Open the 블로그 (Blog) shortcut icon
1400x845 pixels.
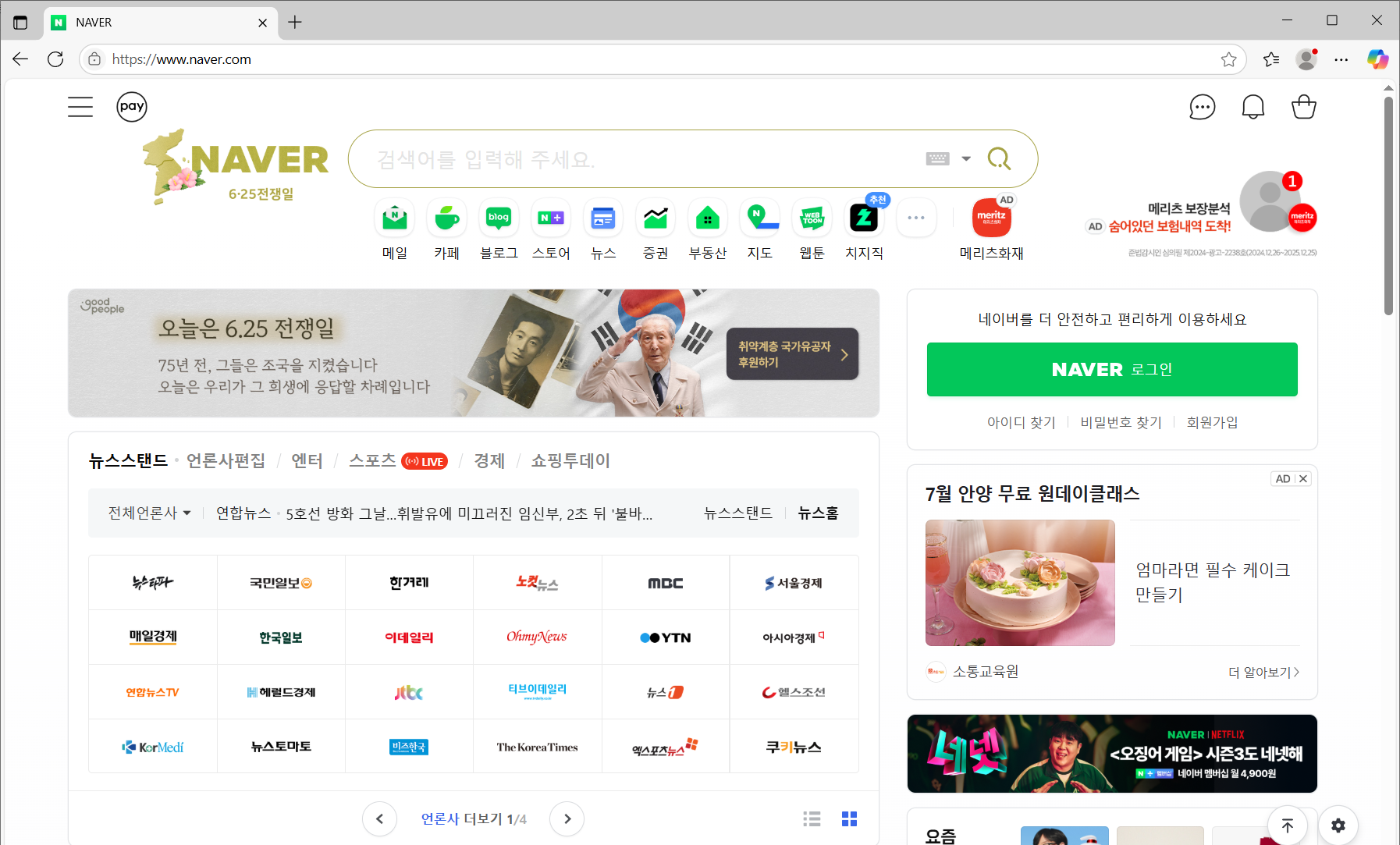[499, 218]
